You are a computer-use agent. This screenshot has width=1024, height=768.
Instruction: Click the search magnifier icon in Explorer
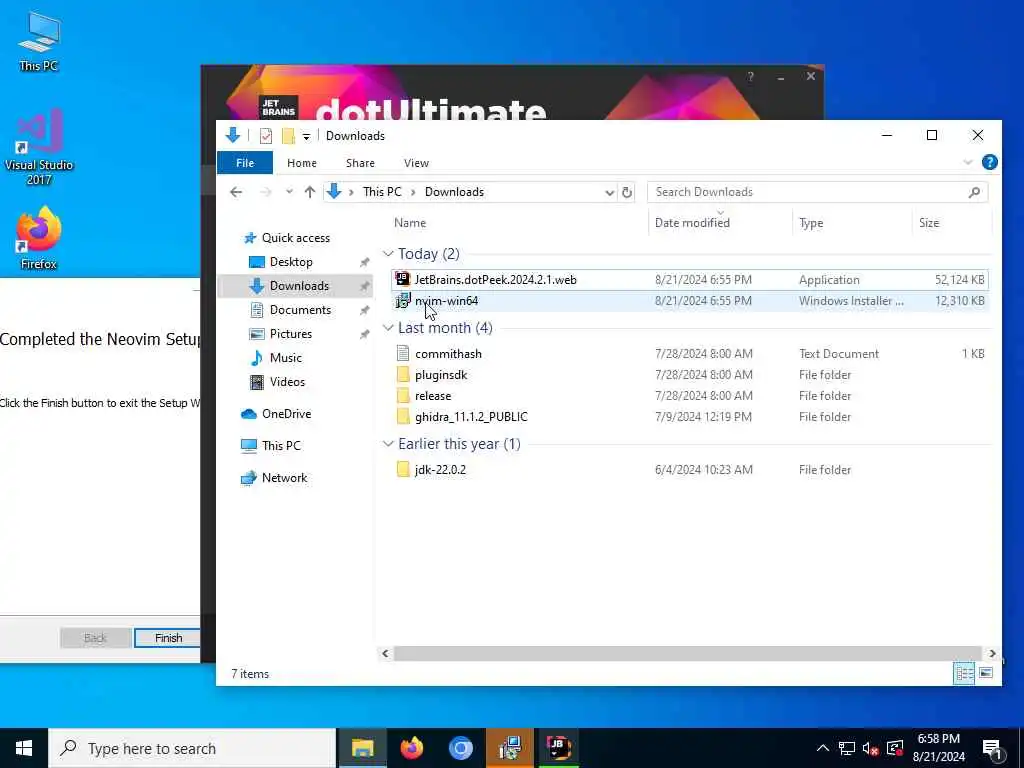[x=974, y=192]
